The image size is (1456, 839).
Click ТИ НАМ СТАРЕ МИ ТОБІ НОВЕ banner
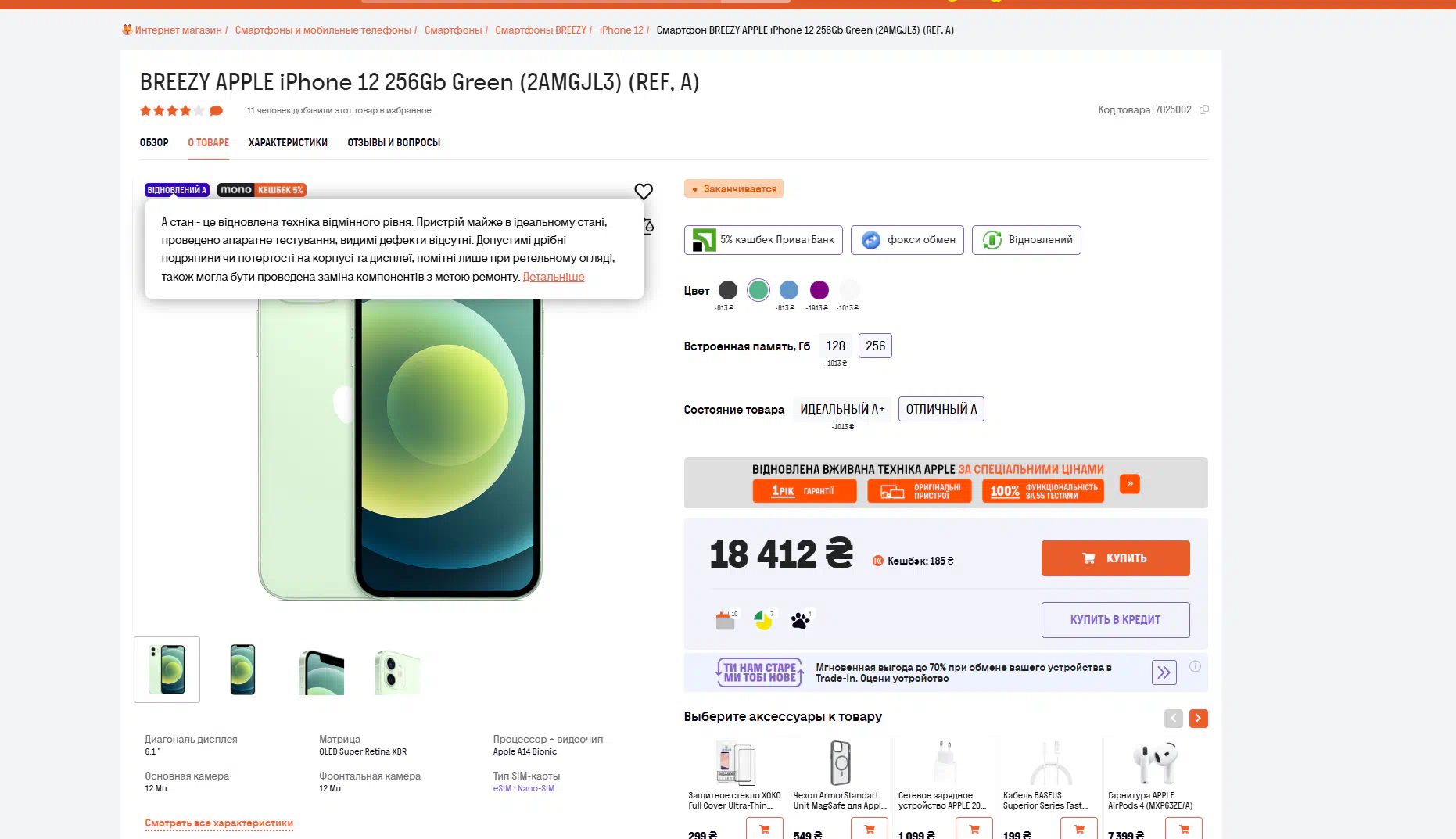point(759,672)
